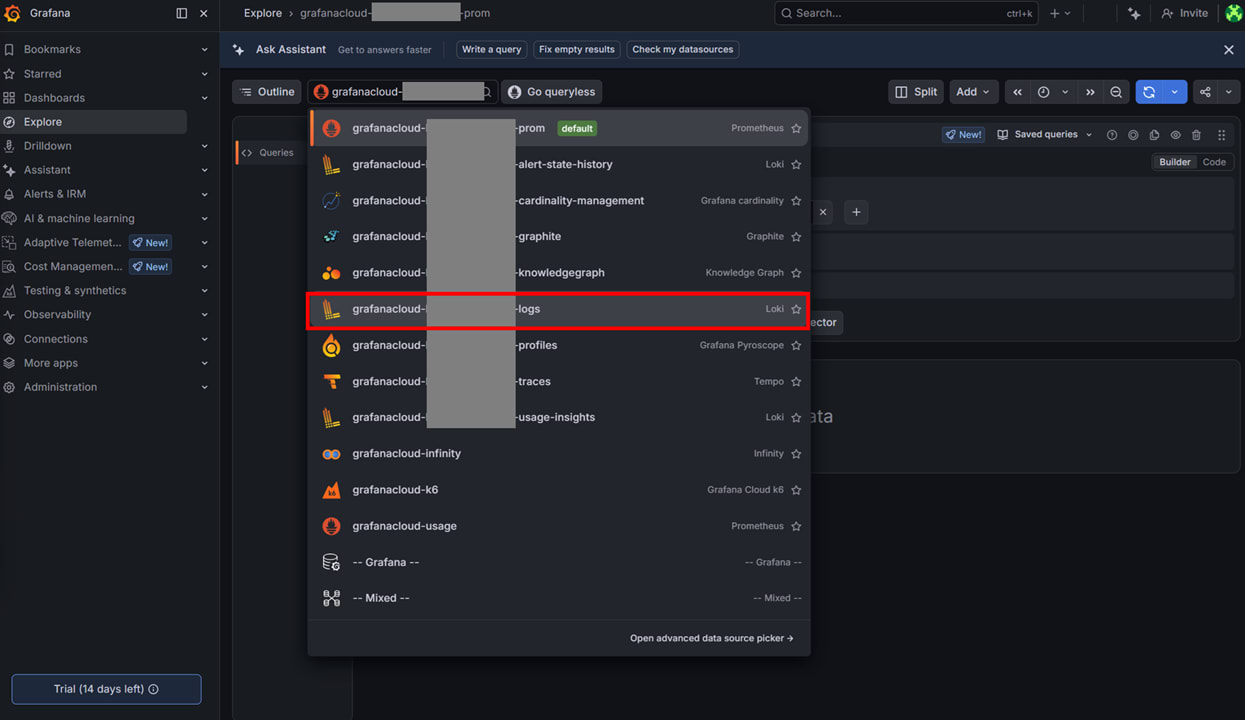Open Drilldown in sidebar

[x=47, y=146]
